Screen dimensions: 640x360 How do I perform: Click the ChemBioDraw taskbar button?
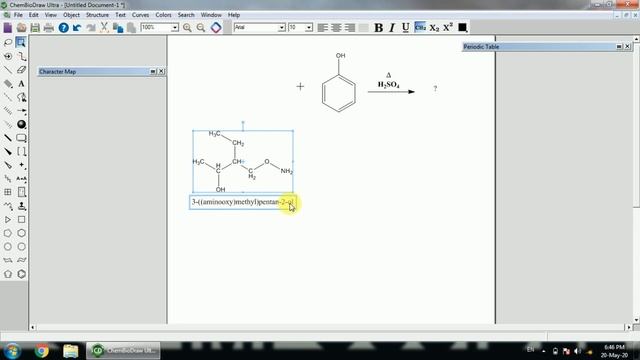tap(123, 351)
